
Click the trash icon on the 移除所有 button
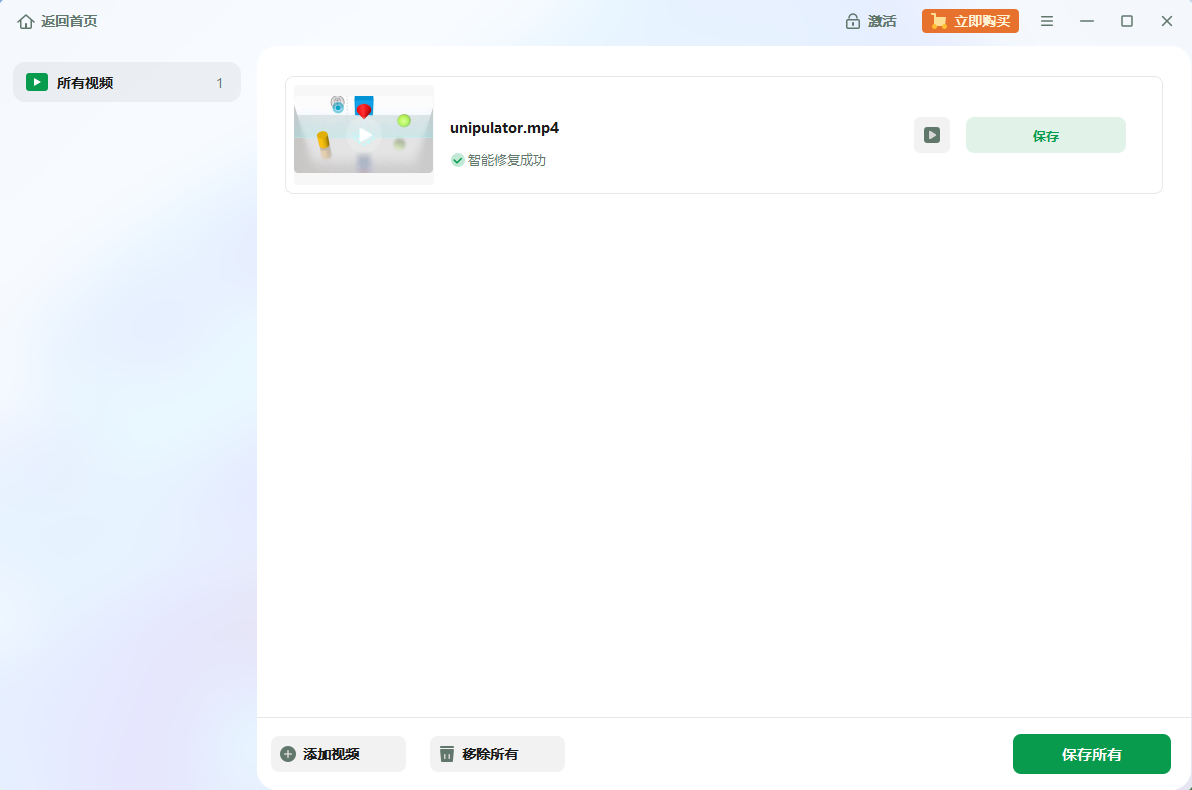click(x=446, y=754)
